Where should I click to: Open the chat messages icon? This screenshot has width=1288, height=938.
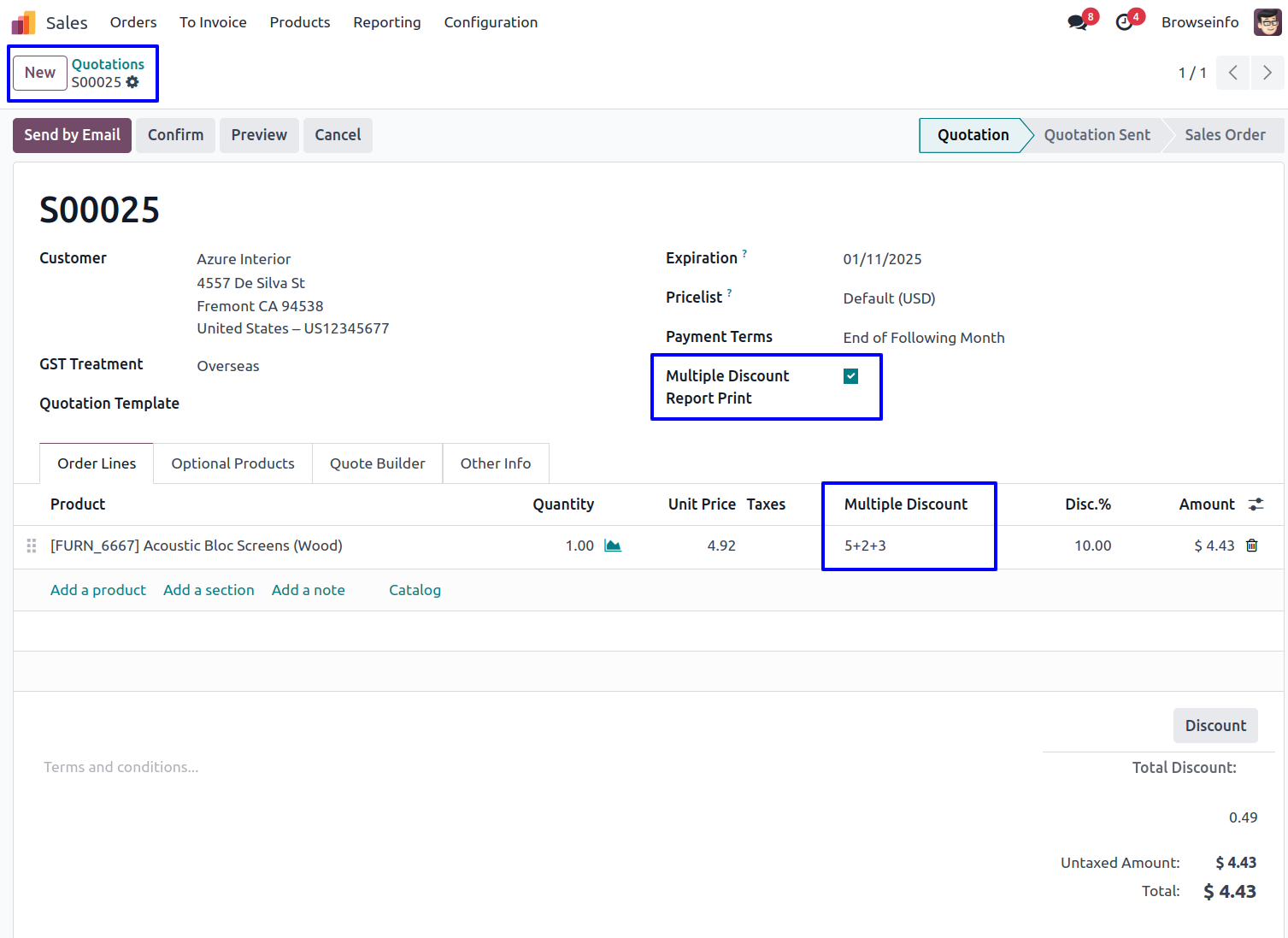click(1078, 22)
